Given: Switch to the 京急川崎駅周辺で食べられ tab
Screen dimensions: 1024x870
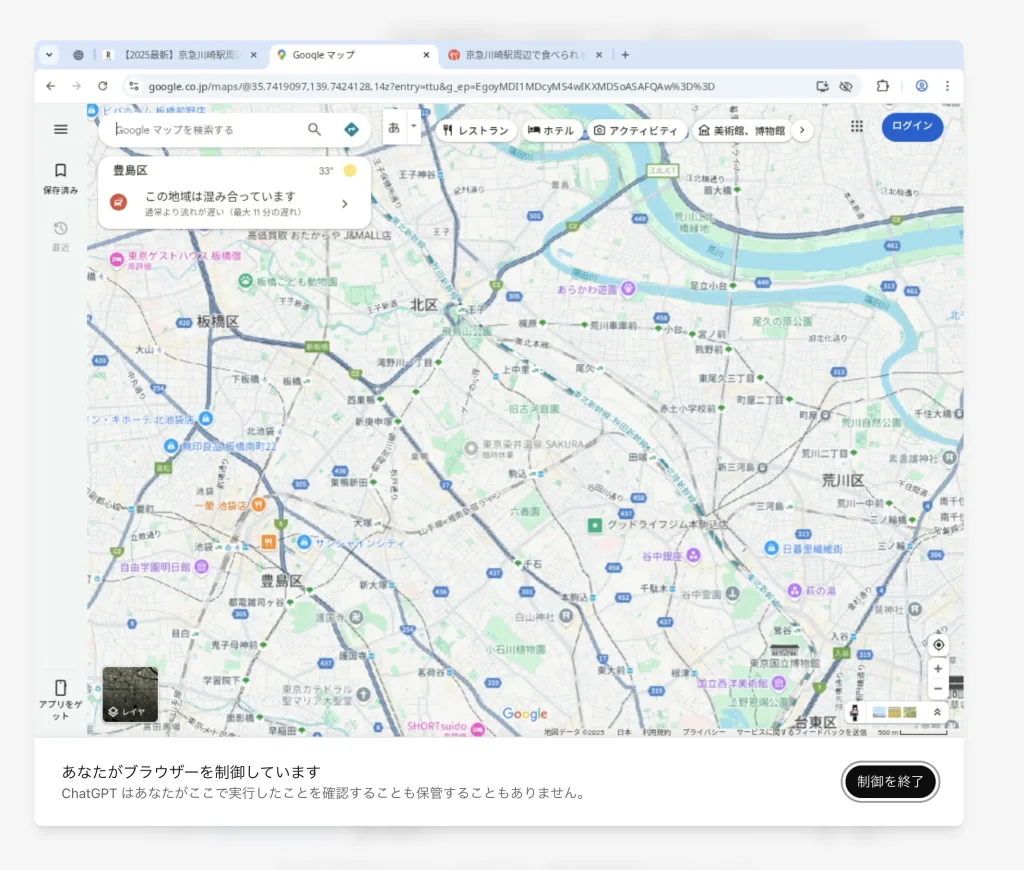Looking at the screenshot, I should (526, 55).
